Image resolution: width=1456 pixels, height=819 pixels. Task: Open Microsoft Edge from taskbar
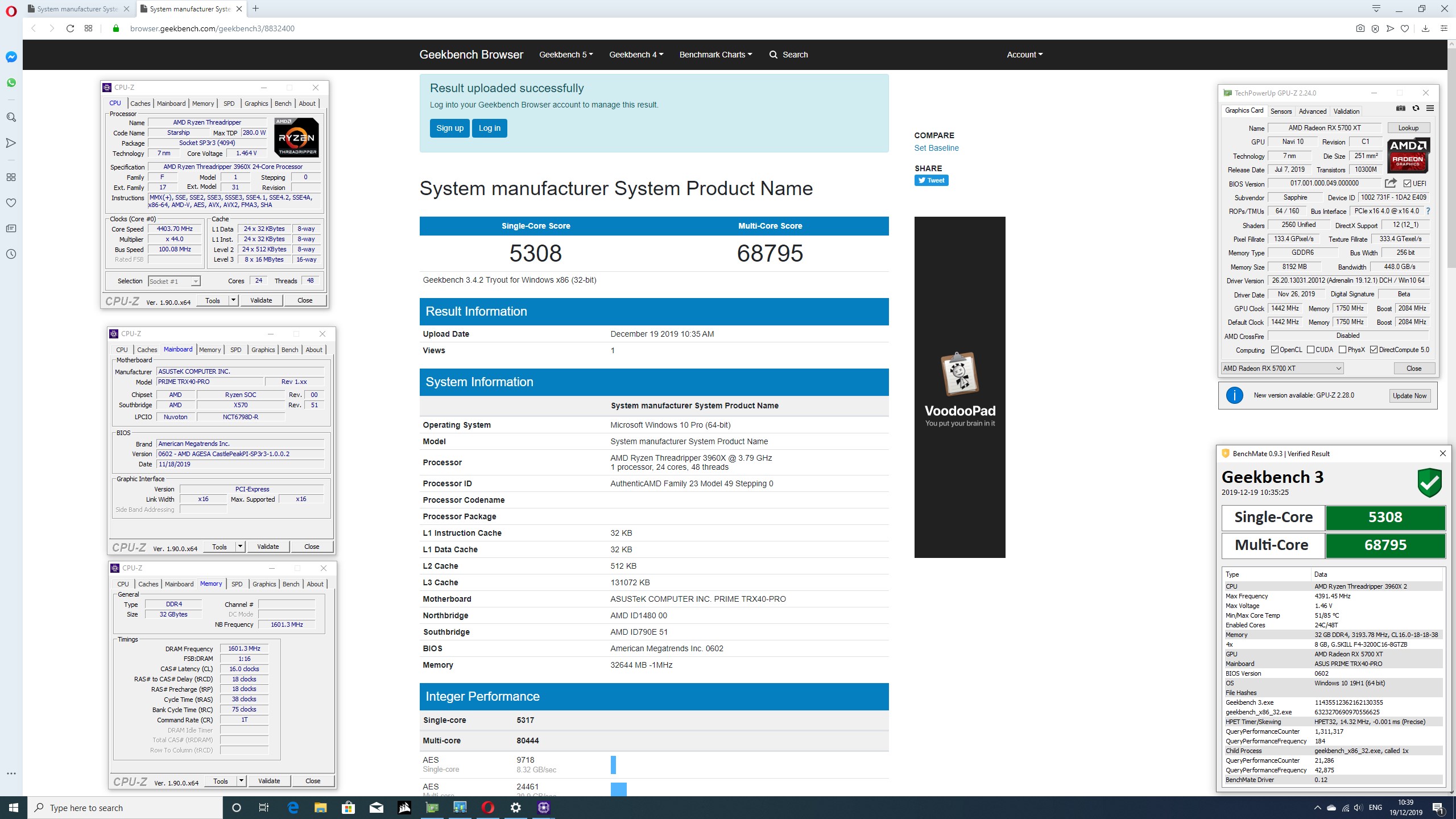tap(293, 808)
